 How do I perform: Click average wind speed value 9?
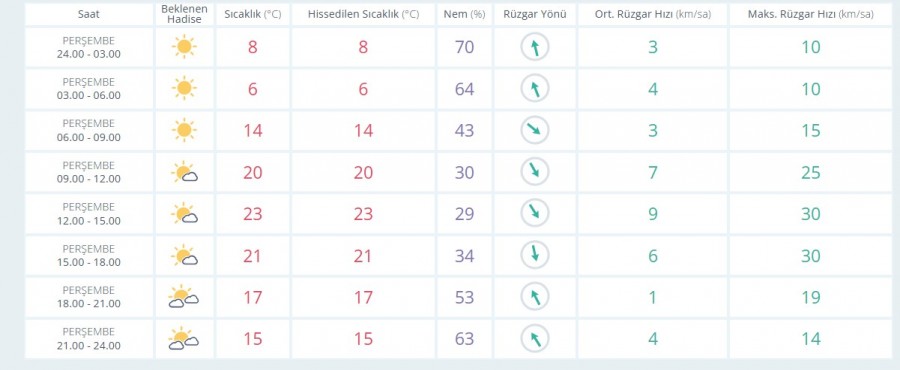tap(653, 213)
